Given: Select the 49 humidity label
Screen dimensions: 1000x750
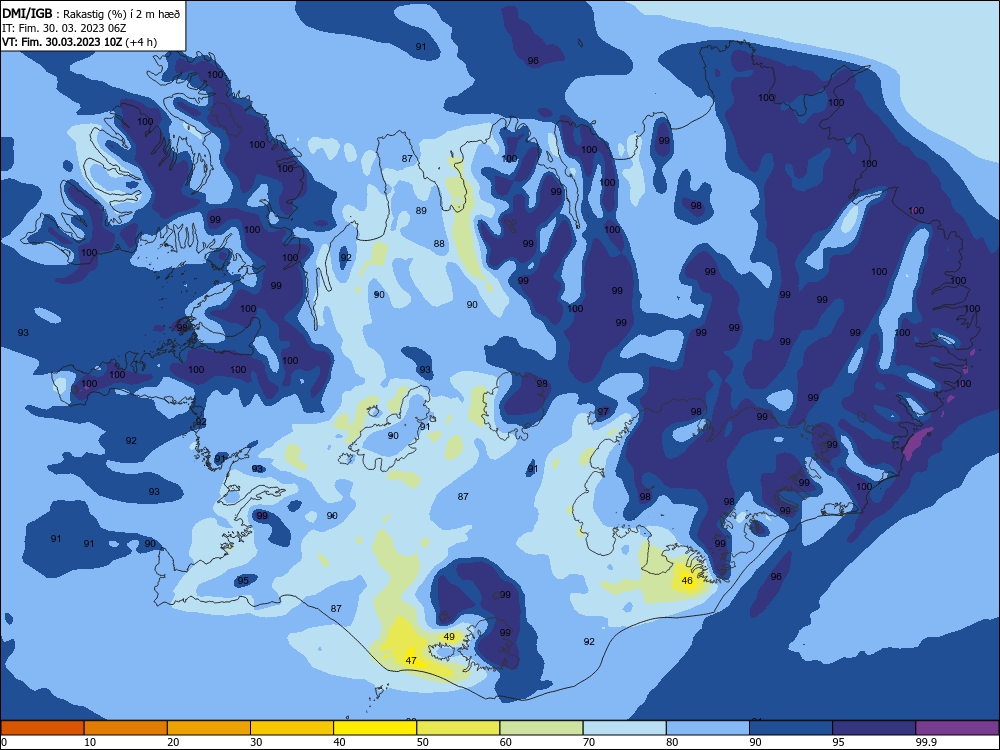Looking at the screenshot, I should pyautogui.click(x=449, y=636).
